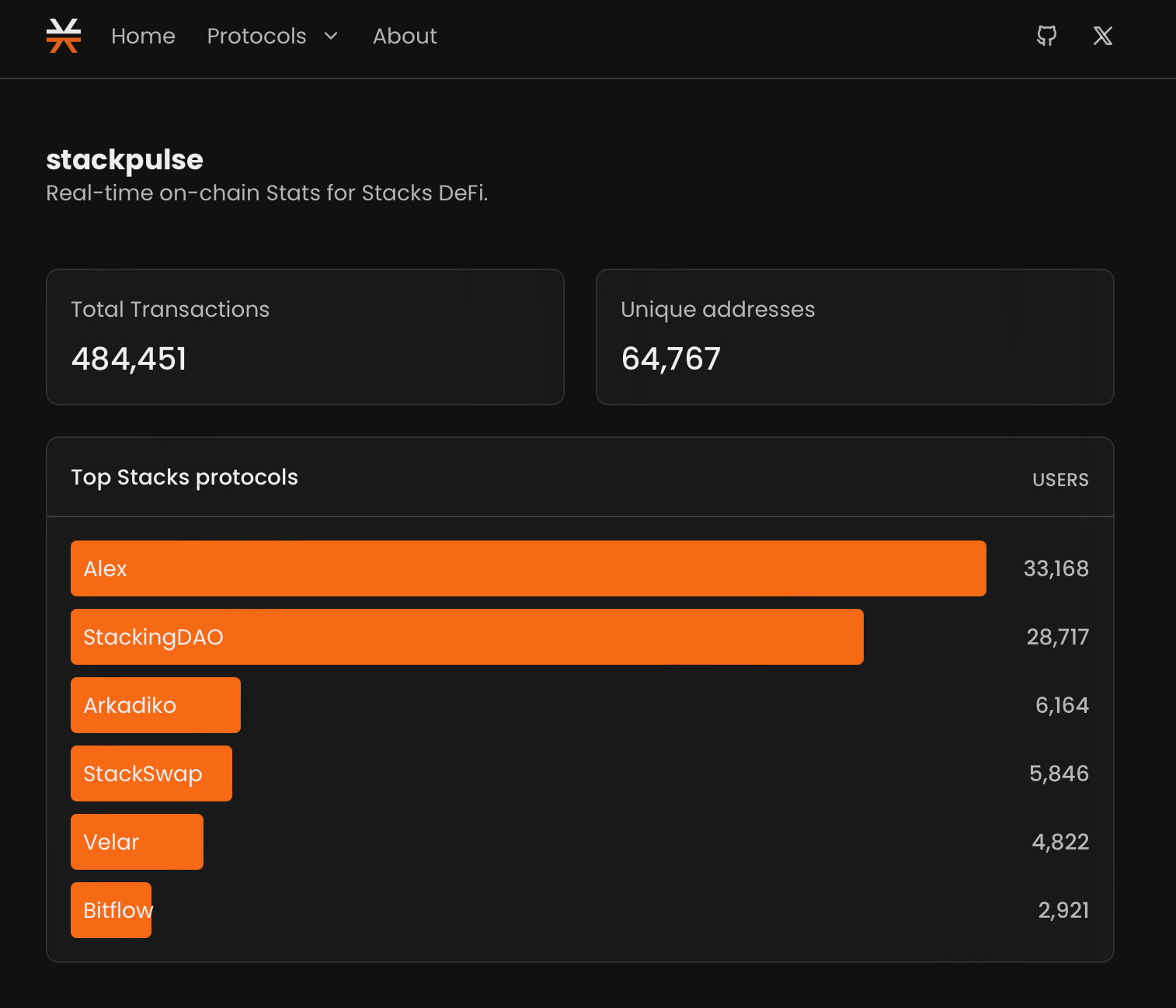
Task: Click the Real-time on-chain Stats tagline
Action: pyautogui.click(x=267, y=193)
